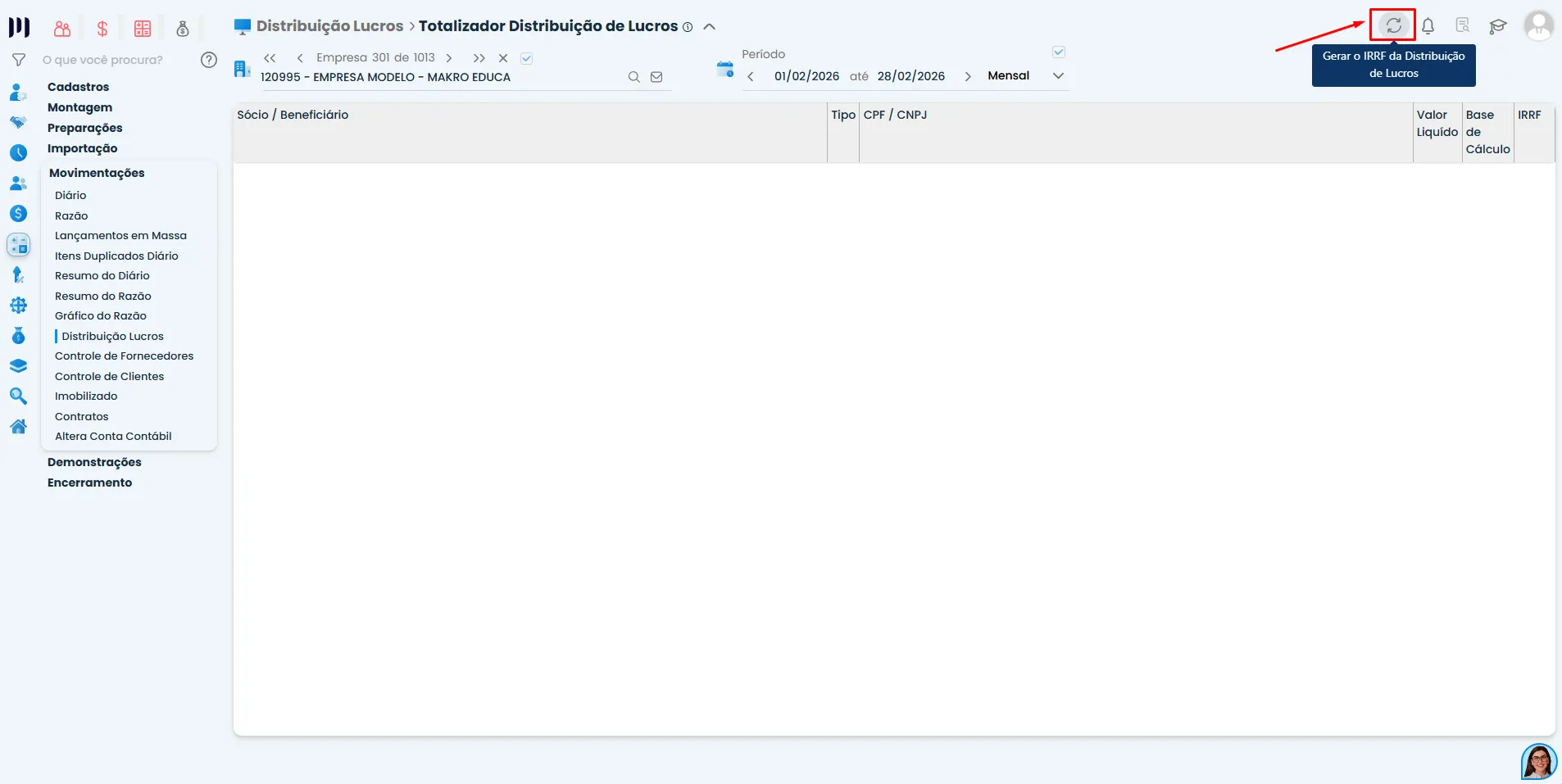This screenshot has height=784, width=1562.
Task: Open the Mensal period dropdown
Action: coord(1025,75)
